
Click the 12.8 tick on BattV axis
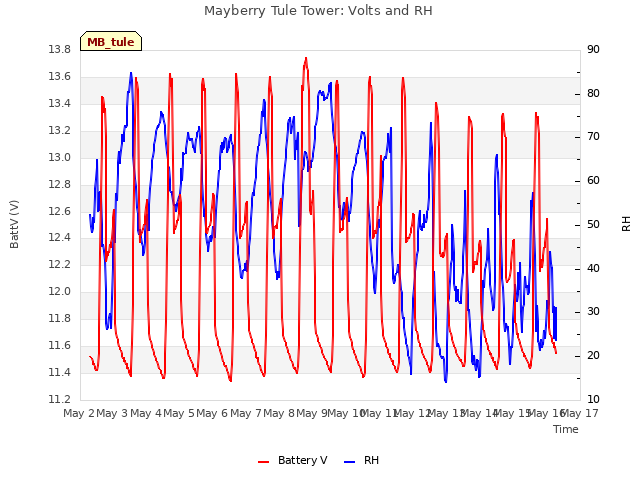(x=60, y=184)
